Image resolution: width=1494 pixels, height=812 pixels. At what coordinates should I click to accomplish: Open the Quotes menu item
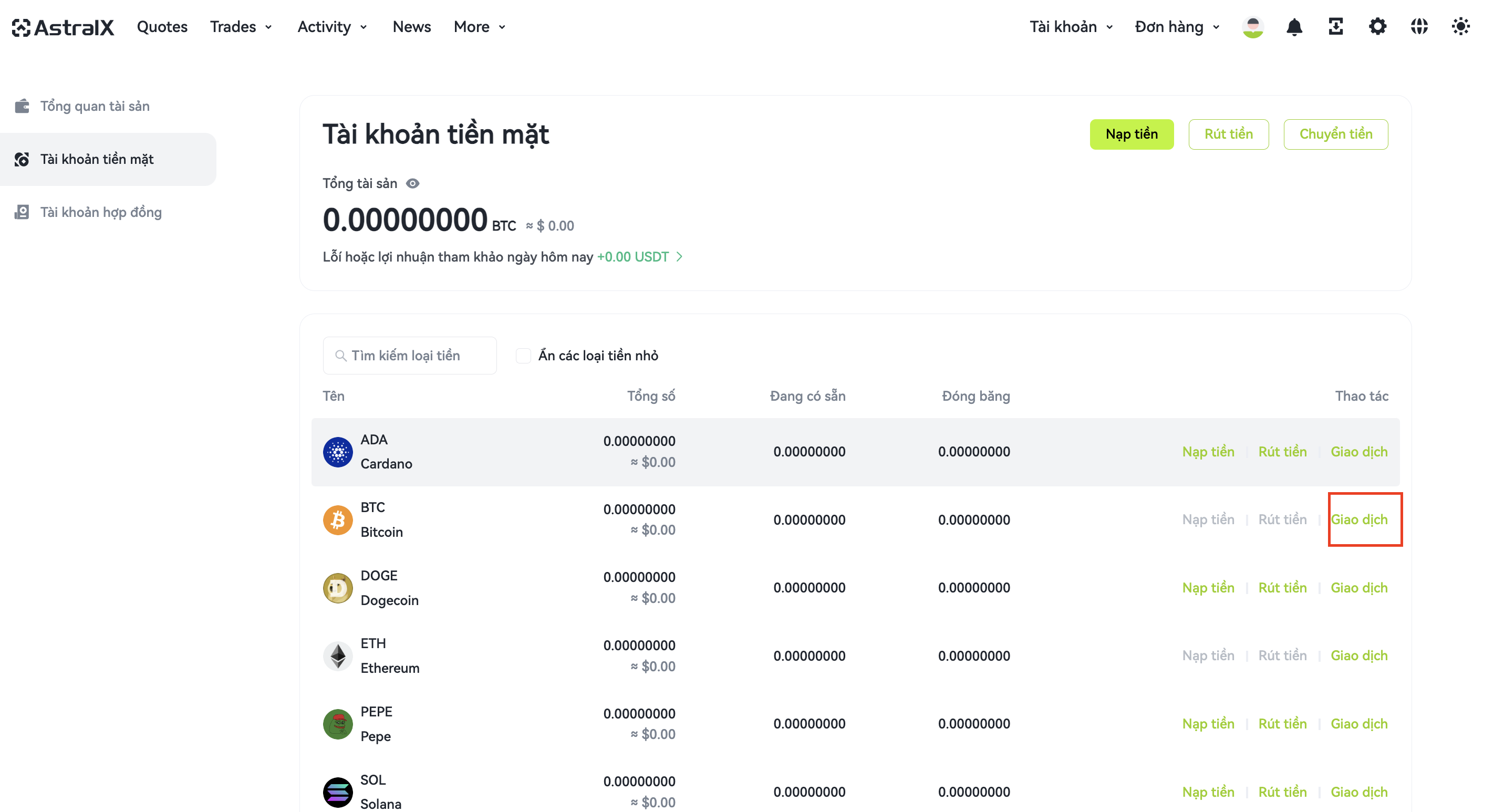point(162,27)
